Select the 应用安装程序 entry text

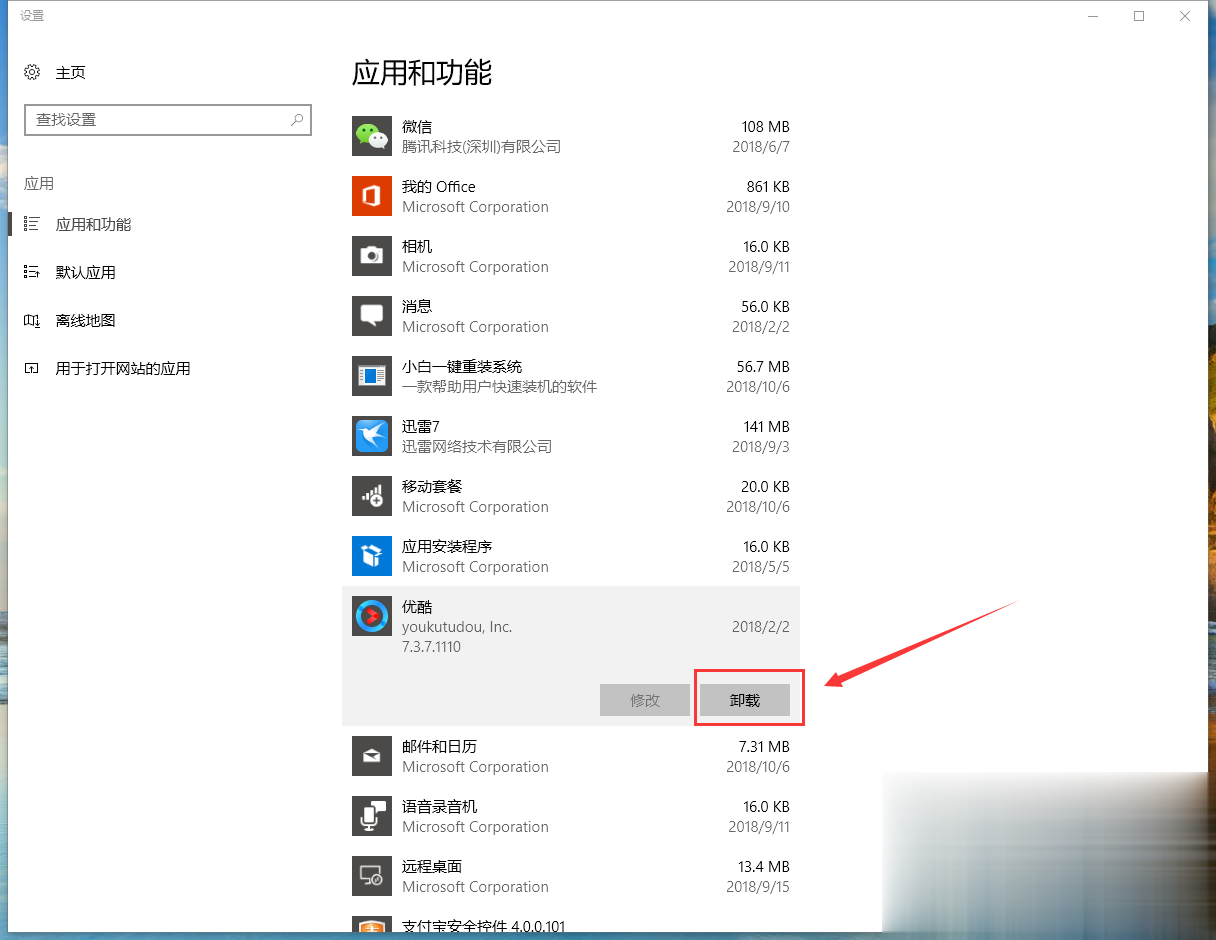click(x=447, y=546)
